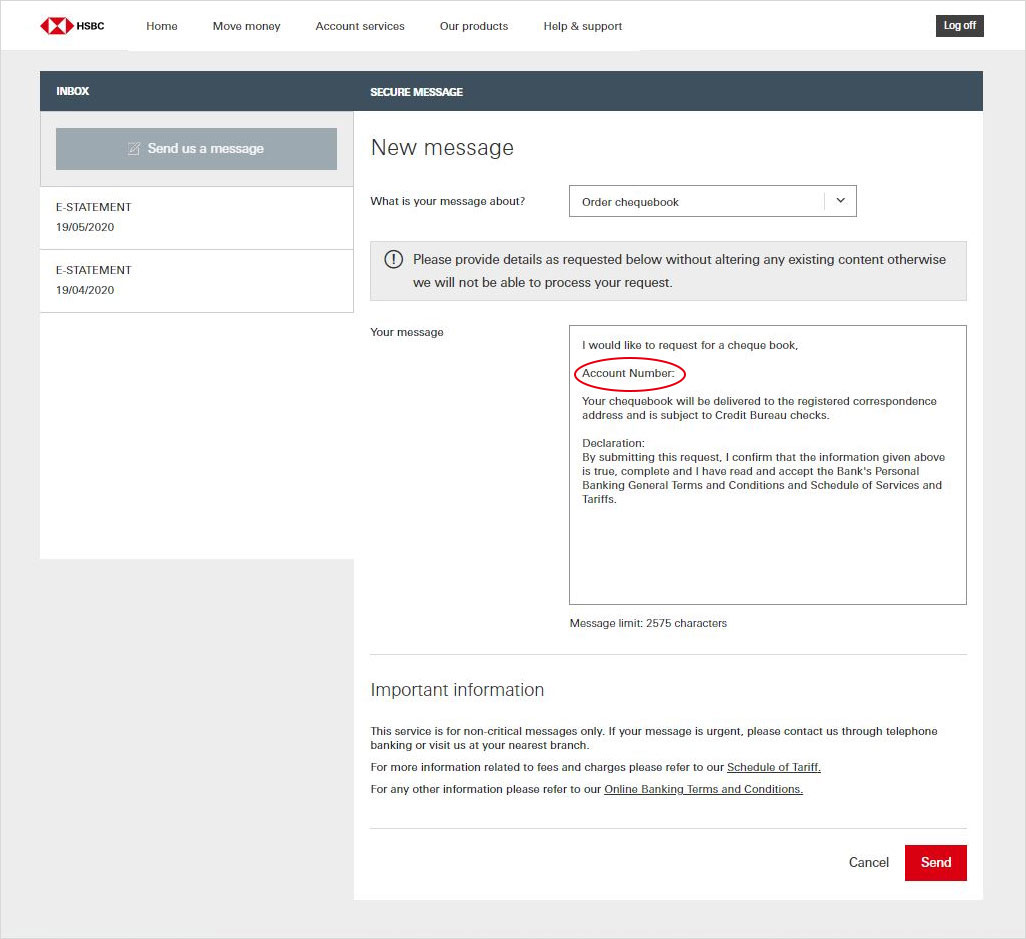The image size is (1026, 939).
Task: Open the message topic dropdown arrow
Action: (x=841, y=201)
